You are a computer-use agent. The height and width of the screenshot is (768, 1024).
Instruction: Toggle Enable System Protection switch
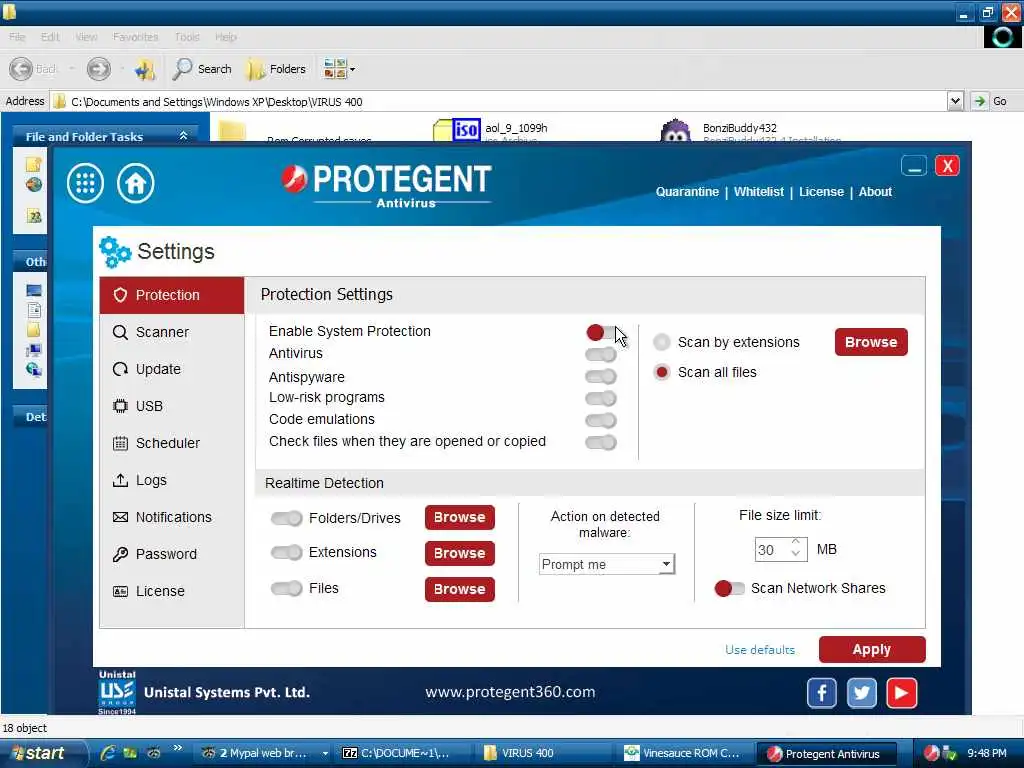(601, 332)
